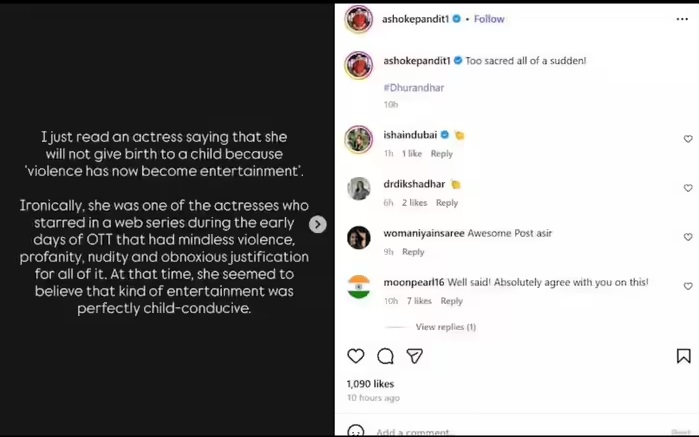
Task: Reply to ishaindubai's comment
Action: point(441,154)
